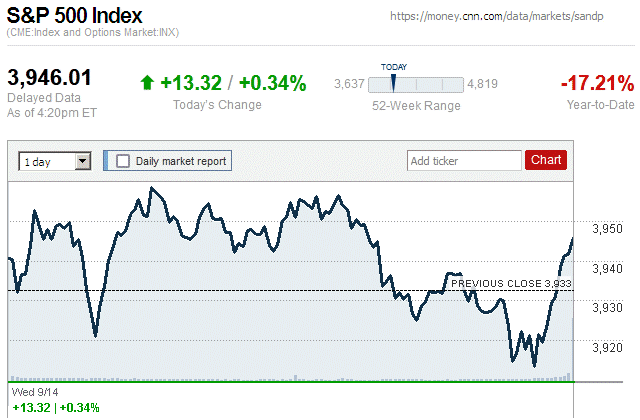Click the 52-week high value 4,819
The width and height of the screenshot is (640, 420).
pyautogui.click(x=483, y=83)
